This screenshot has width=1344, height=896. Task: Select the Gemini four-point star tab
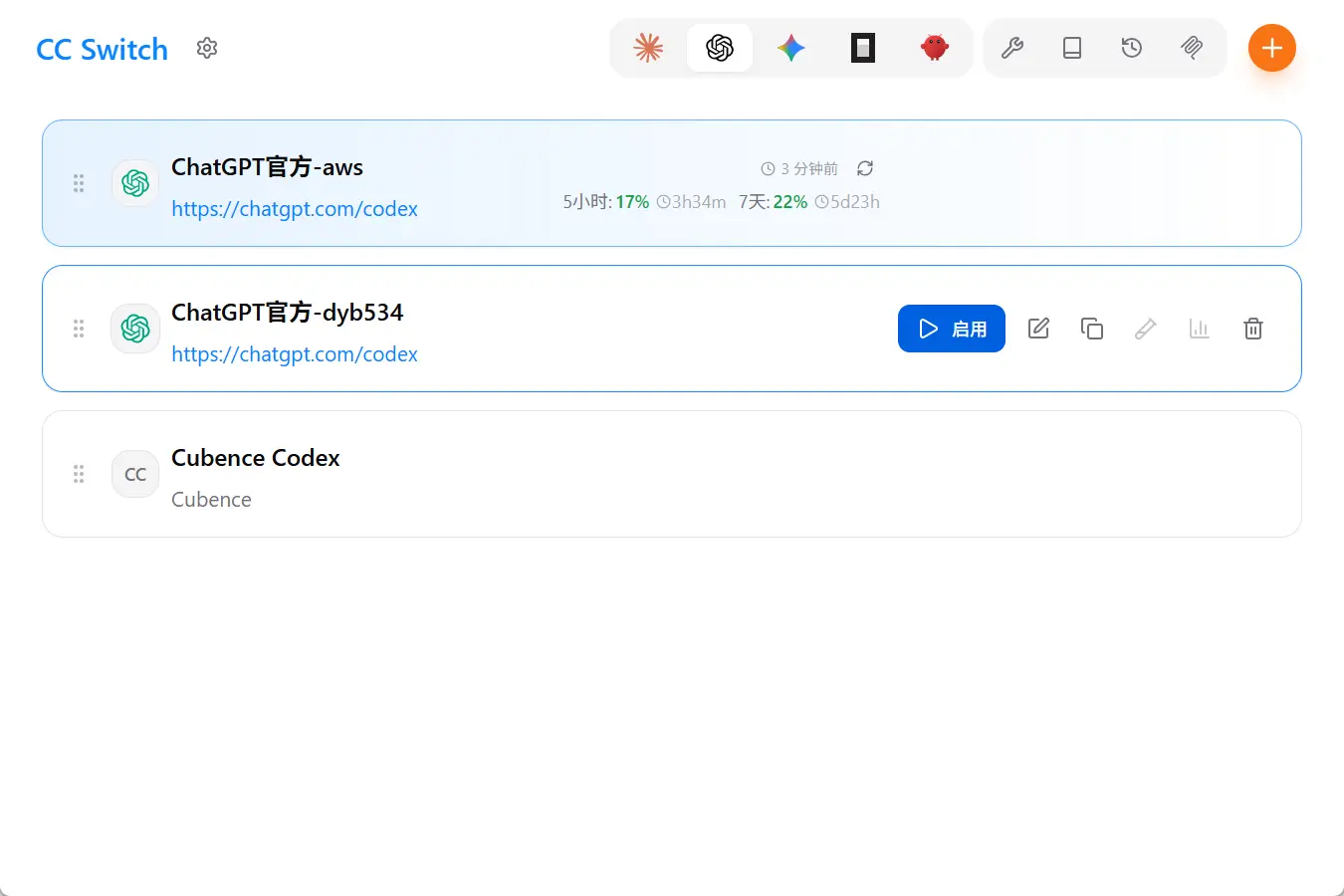pos(791,48)
